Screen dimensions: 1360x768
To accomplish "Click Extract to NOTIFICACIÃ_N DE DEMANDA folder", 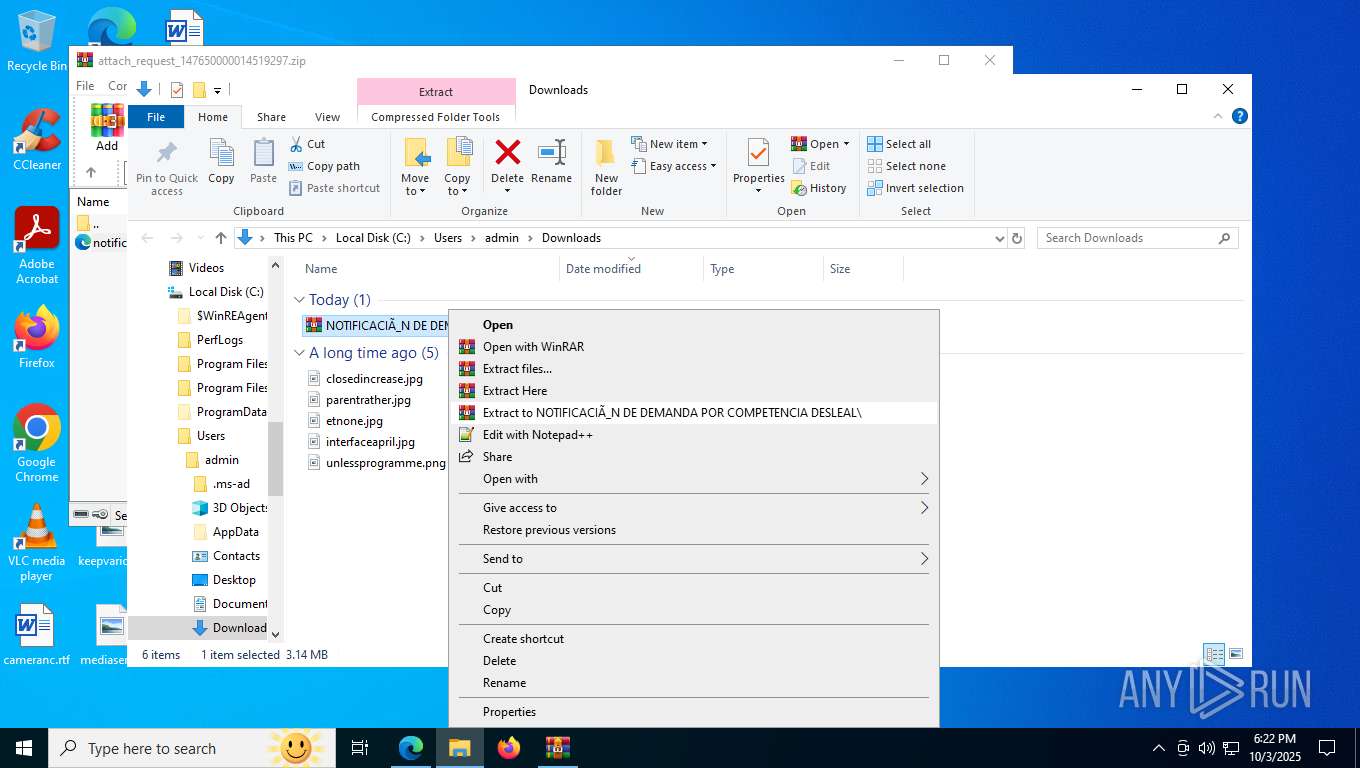I will pyautogui.click(x=693, y=413).
